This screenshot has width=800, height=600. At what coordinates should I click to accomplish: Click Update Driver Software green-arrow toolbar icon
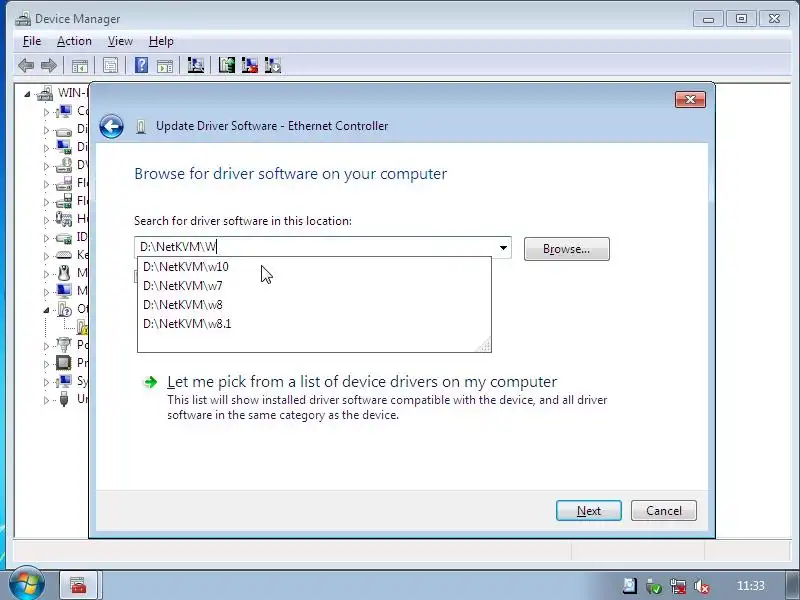227,65
